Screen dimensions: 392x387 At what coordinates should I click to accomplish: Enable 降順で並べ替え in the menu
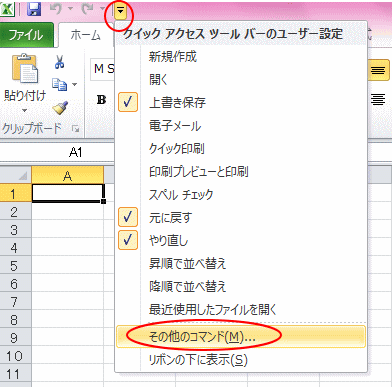point(241,287)
